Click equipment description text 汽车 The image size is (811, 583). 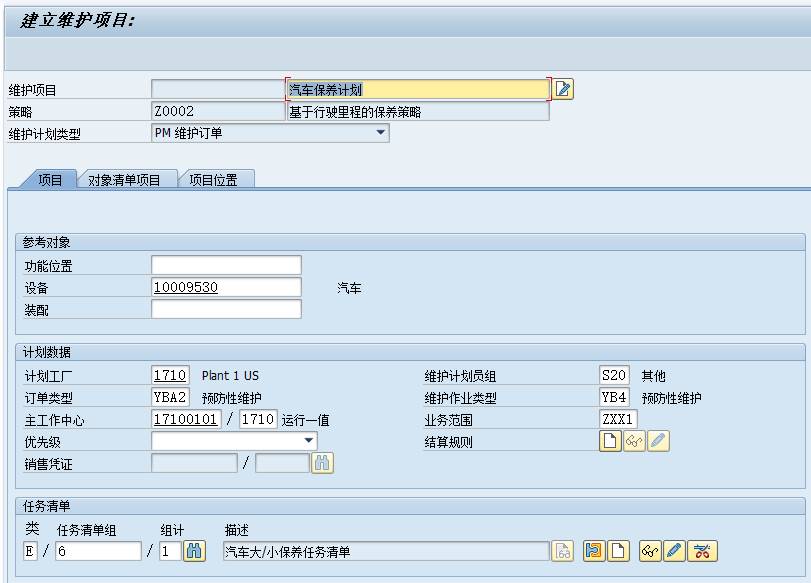click(349, 288)
